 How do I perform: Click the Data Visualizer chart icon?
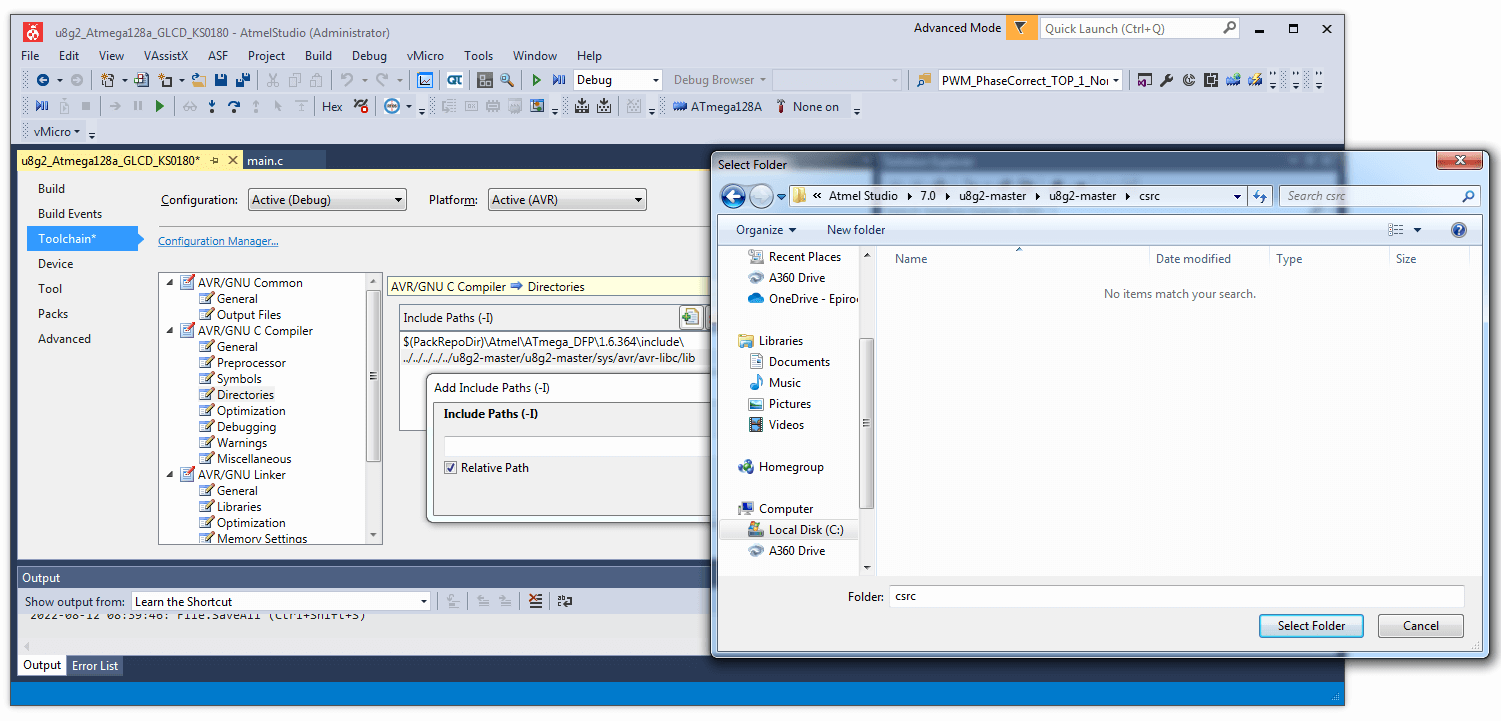click(425, 80)
